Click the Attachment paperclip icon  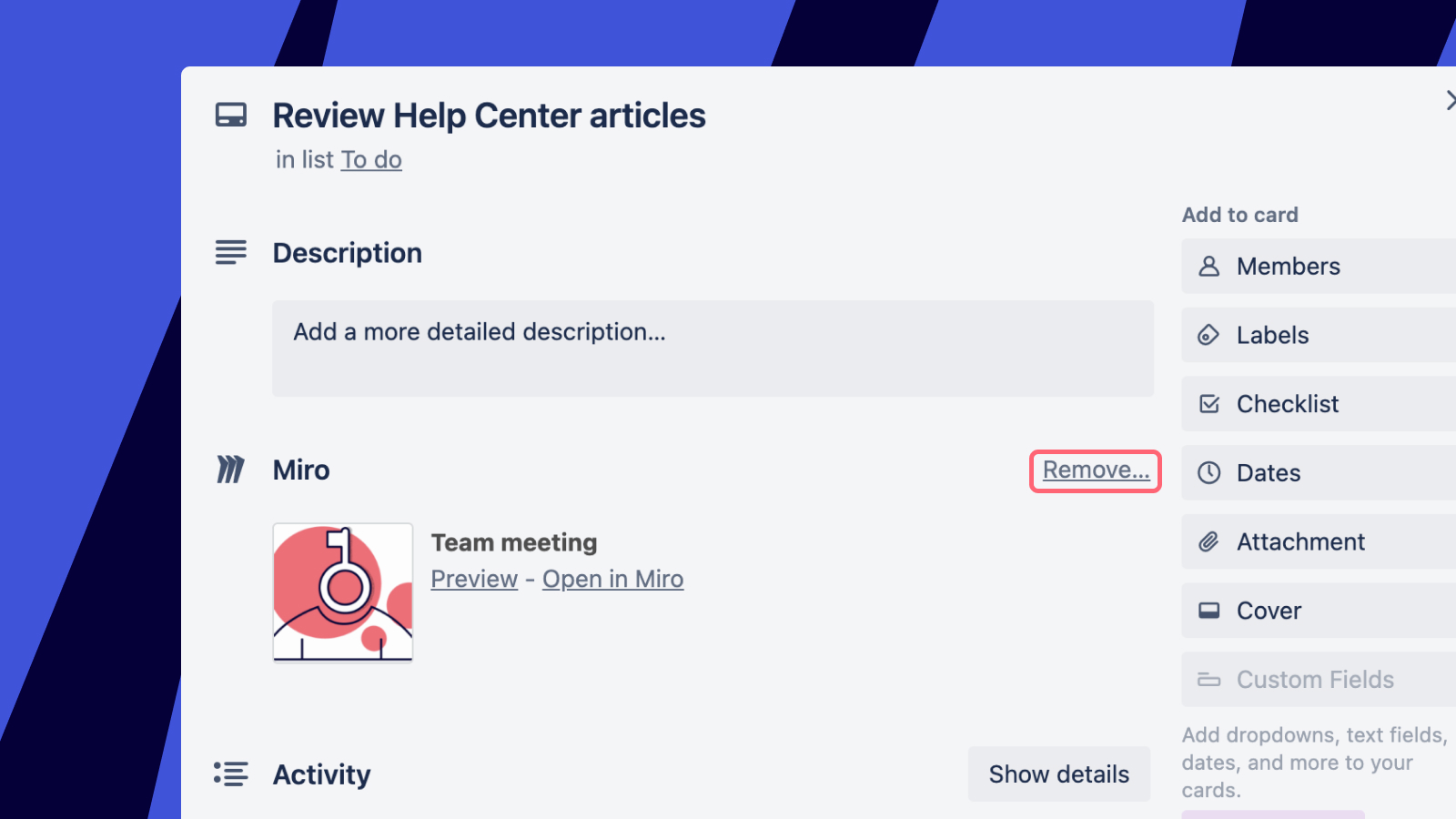pos(1208,542)
